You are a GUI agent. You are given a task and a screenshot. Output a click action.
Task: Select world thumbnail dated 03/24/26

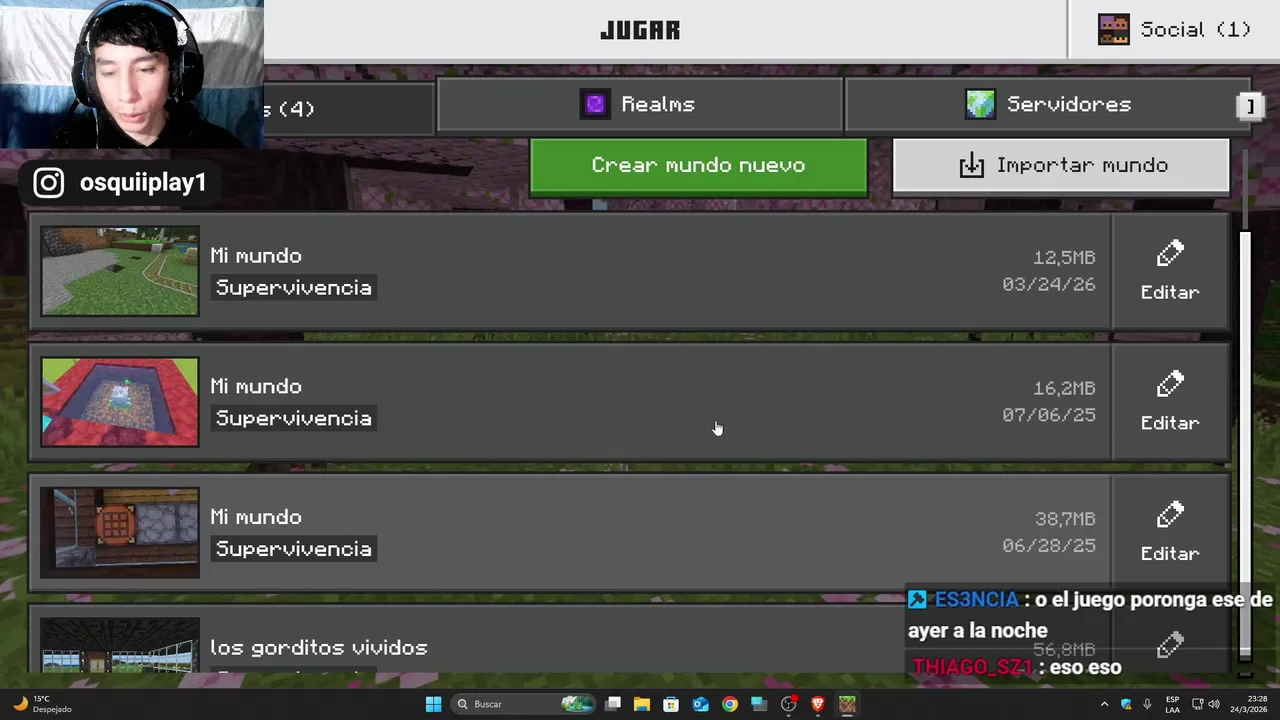[x=120, y=271]
